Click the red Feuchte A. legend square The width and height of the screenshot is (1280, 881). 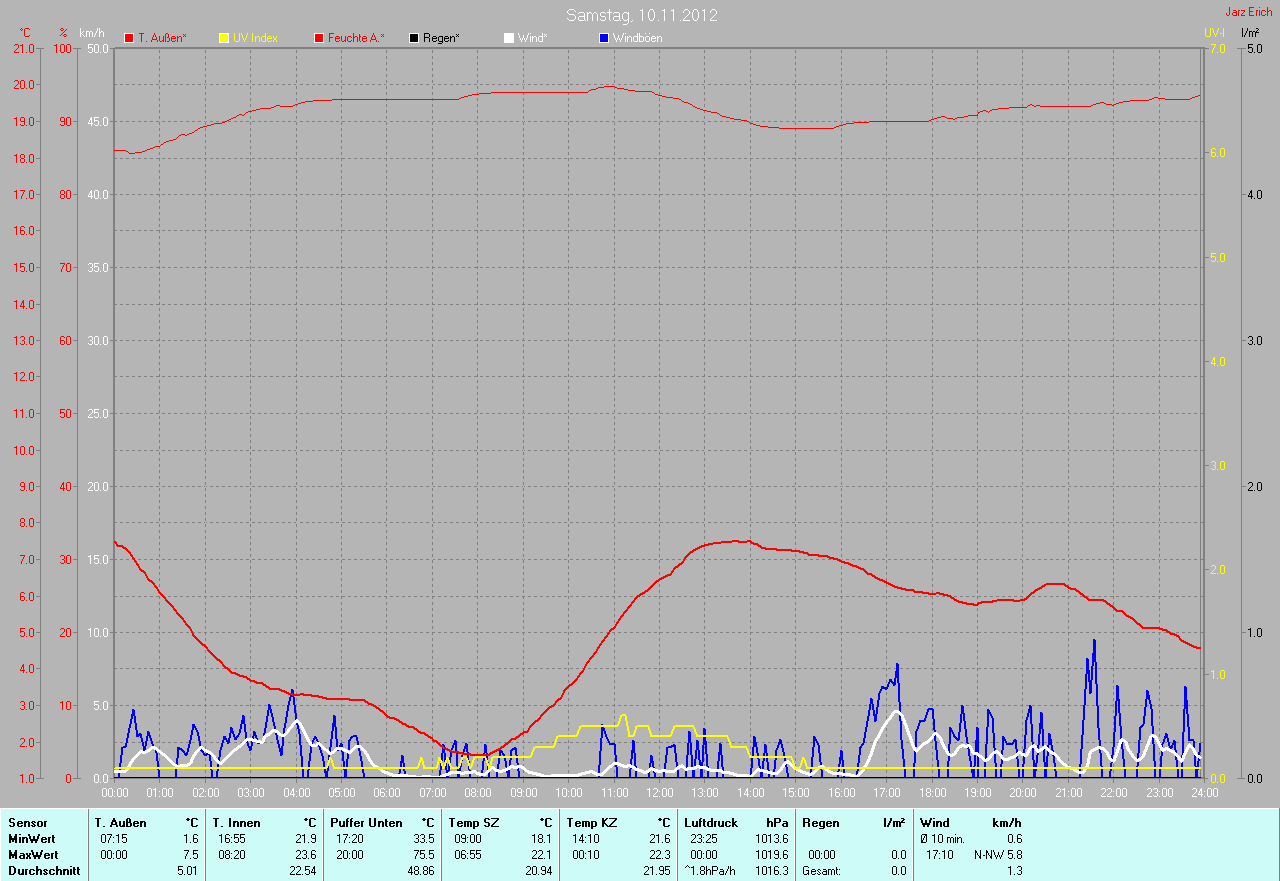[x=319, y=38]
